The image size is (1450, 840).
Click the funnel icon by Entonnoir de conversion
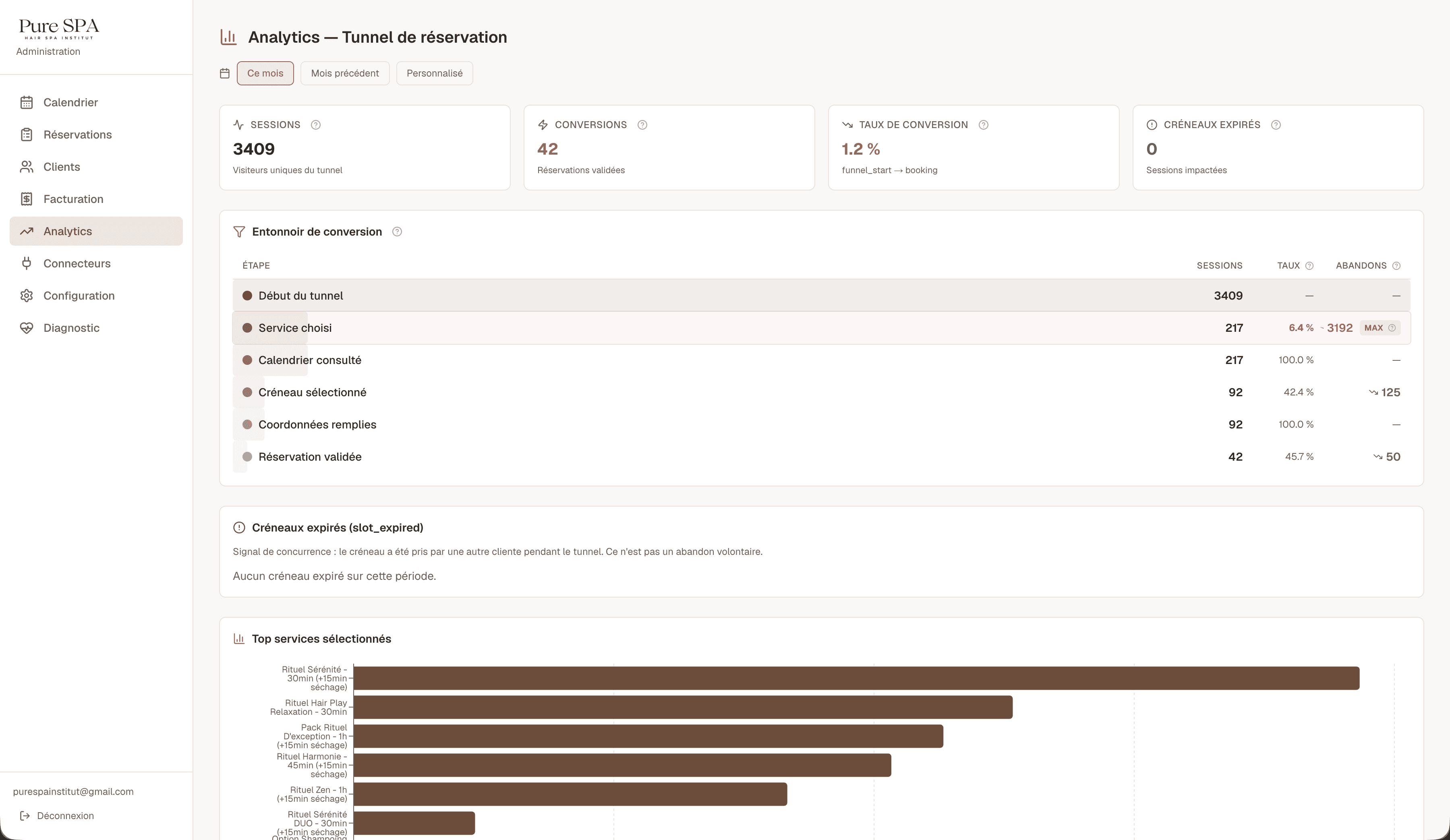coord(239,232)
